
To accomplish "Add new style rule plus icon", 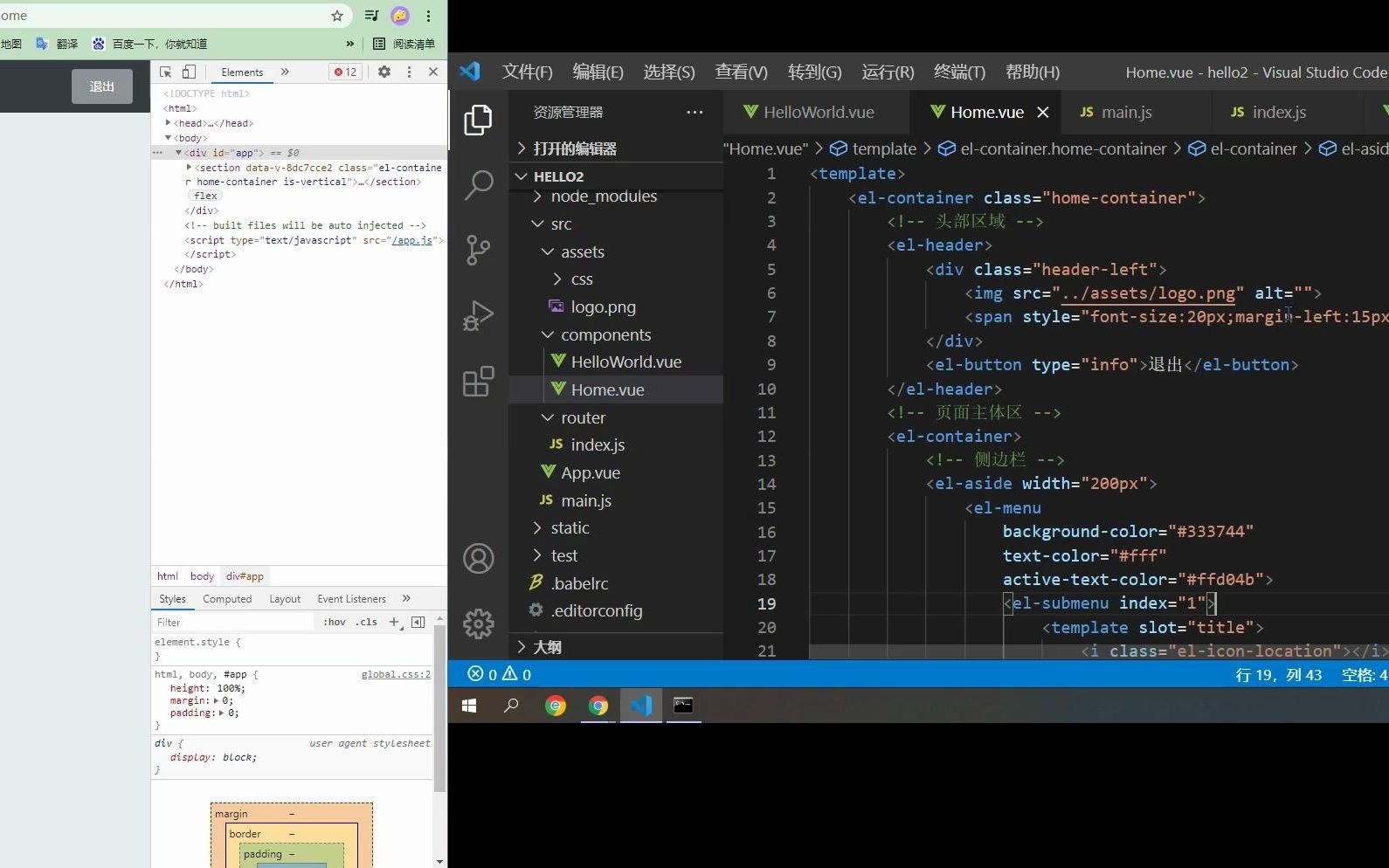I will pos(395,623).
